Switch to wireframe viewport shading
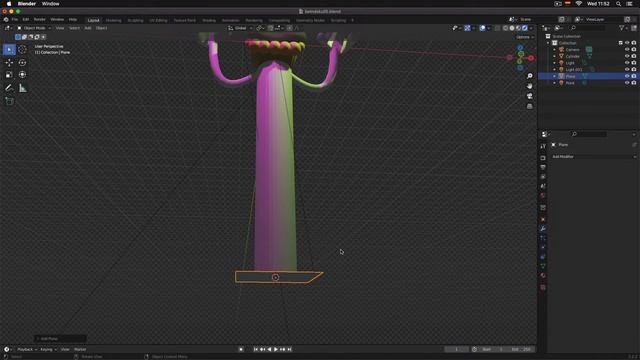Image resolution: width=640 pixels, height=360 pixels. click(x=505, y=28)
